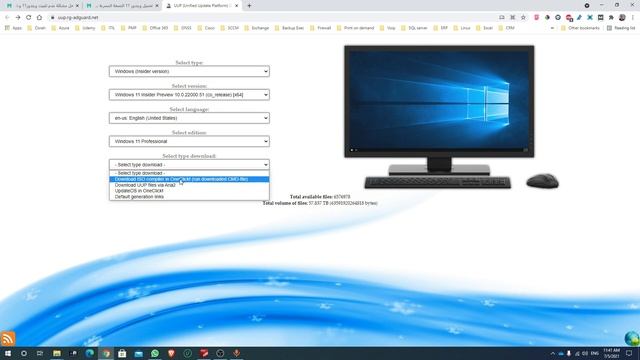This screenshot has width=640, height=360.
Task: Open Task View on the taskbar
Action: coord(40,353)
